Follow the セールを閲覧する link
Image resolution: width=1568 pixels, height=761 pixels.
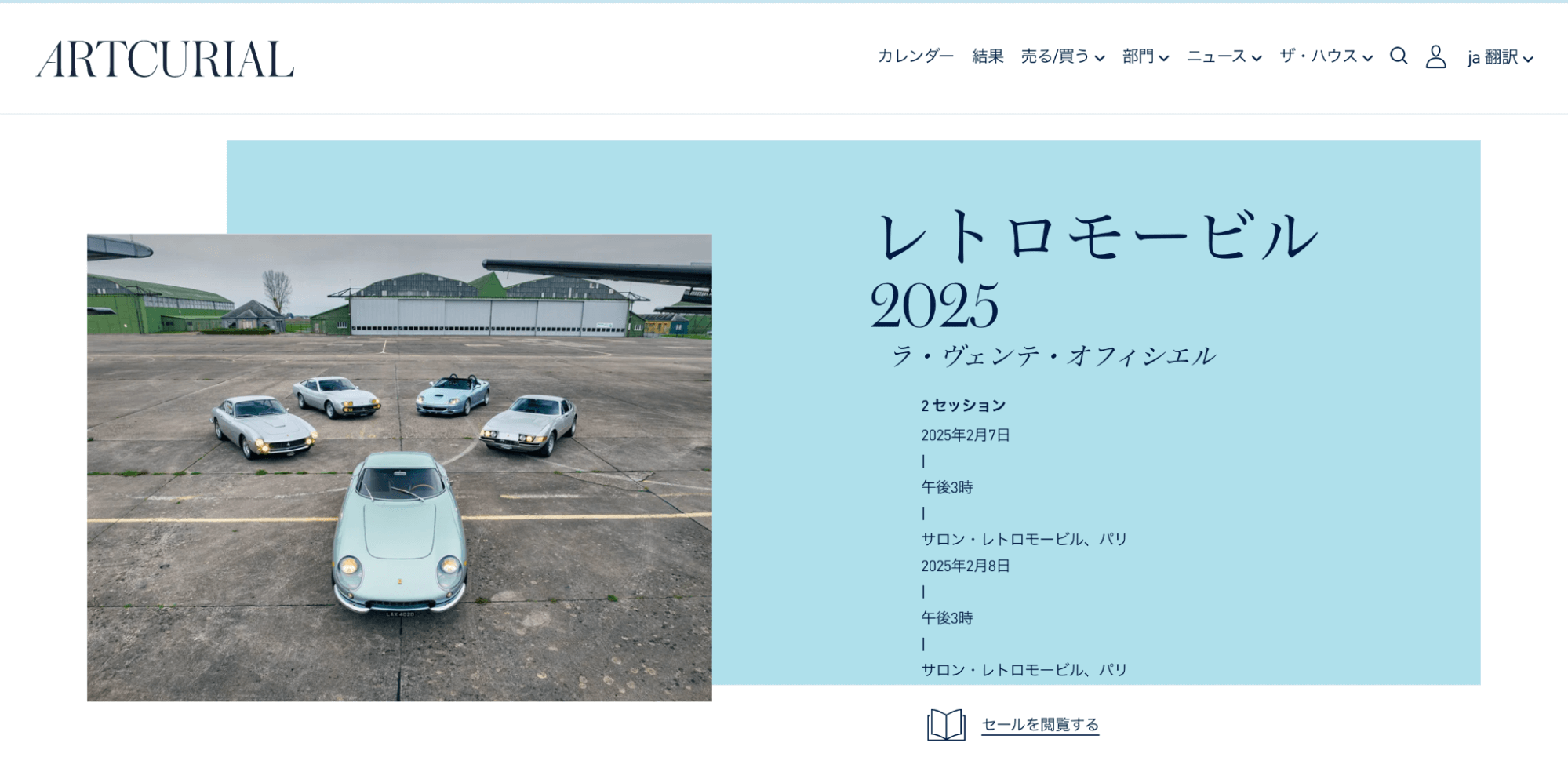[1040, 725]
